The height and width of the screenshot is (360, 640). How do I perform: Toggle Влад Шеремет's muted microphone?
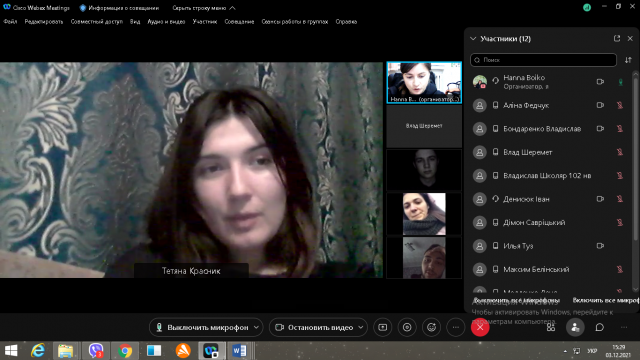[620, 152]
